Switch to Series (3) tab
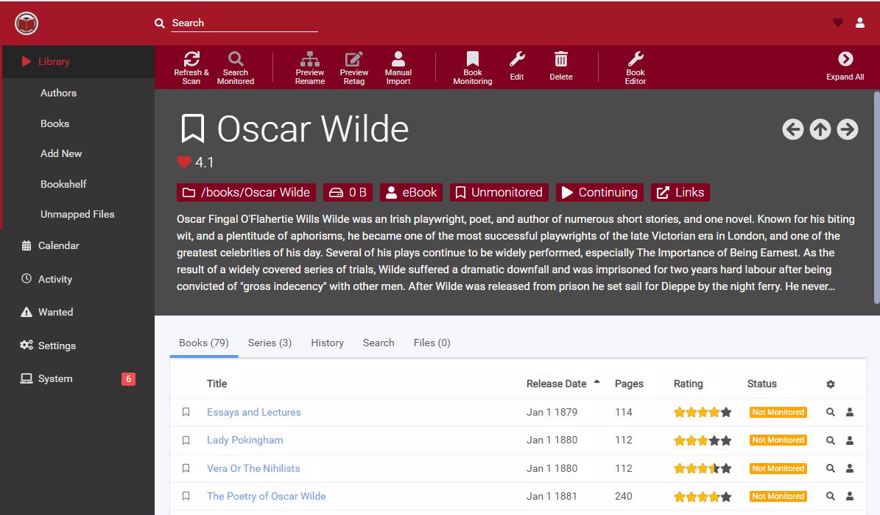Image resolution: width=880 pixels, height=515 pixels. tap(270, 343)
